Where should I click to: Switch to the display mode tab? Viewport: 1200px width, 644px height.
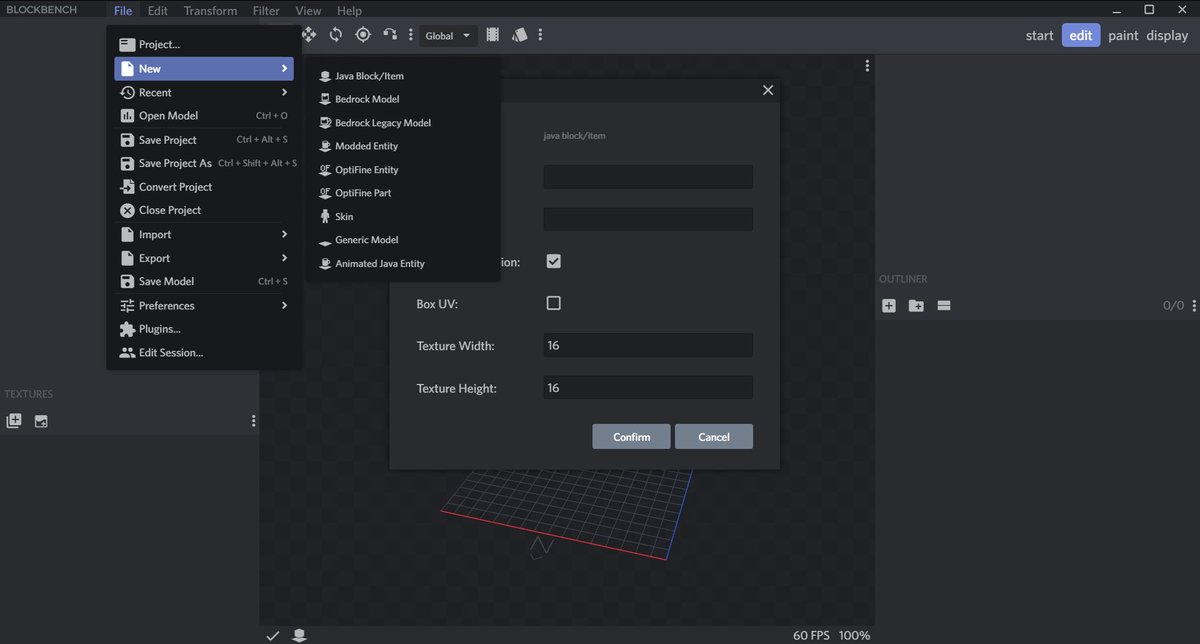[1167, 35]
